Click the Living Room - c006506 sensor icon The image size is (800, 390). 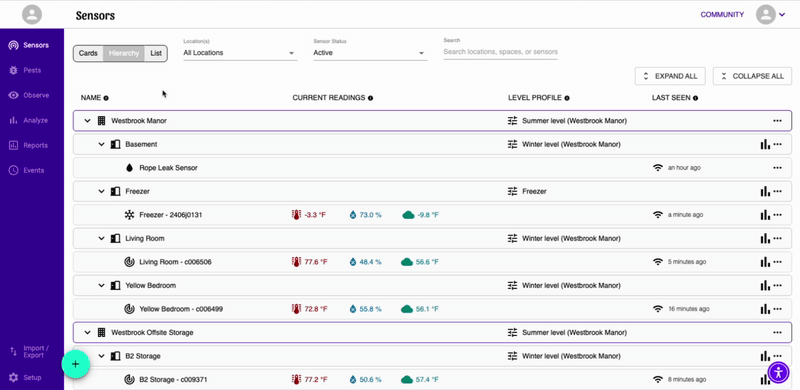[x=130, y=262]
